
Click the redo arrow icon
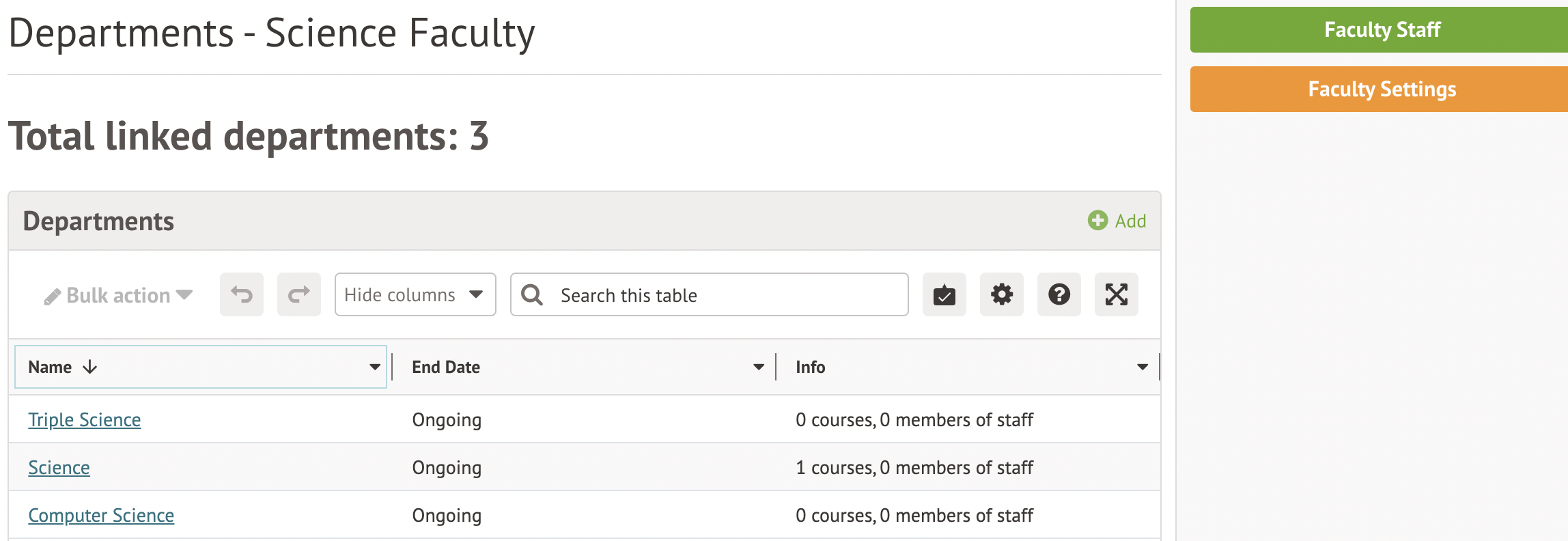click(299, 295)
